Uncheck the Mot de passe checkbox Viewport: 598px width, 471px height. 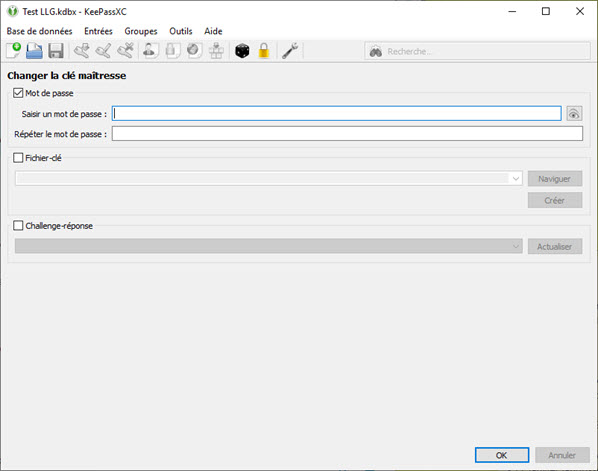tap(18, 93)
